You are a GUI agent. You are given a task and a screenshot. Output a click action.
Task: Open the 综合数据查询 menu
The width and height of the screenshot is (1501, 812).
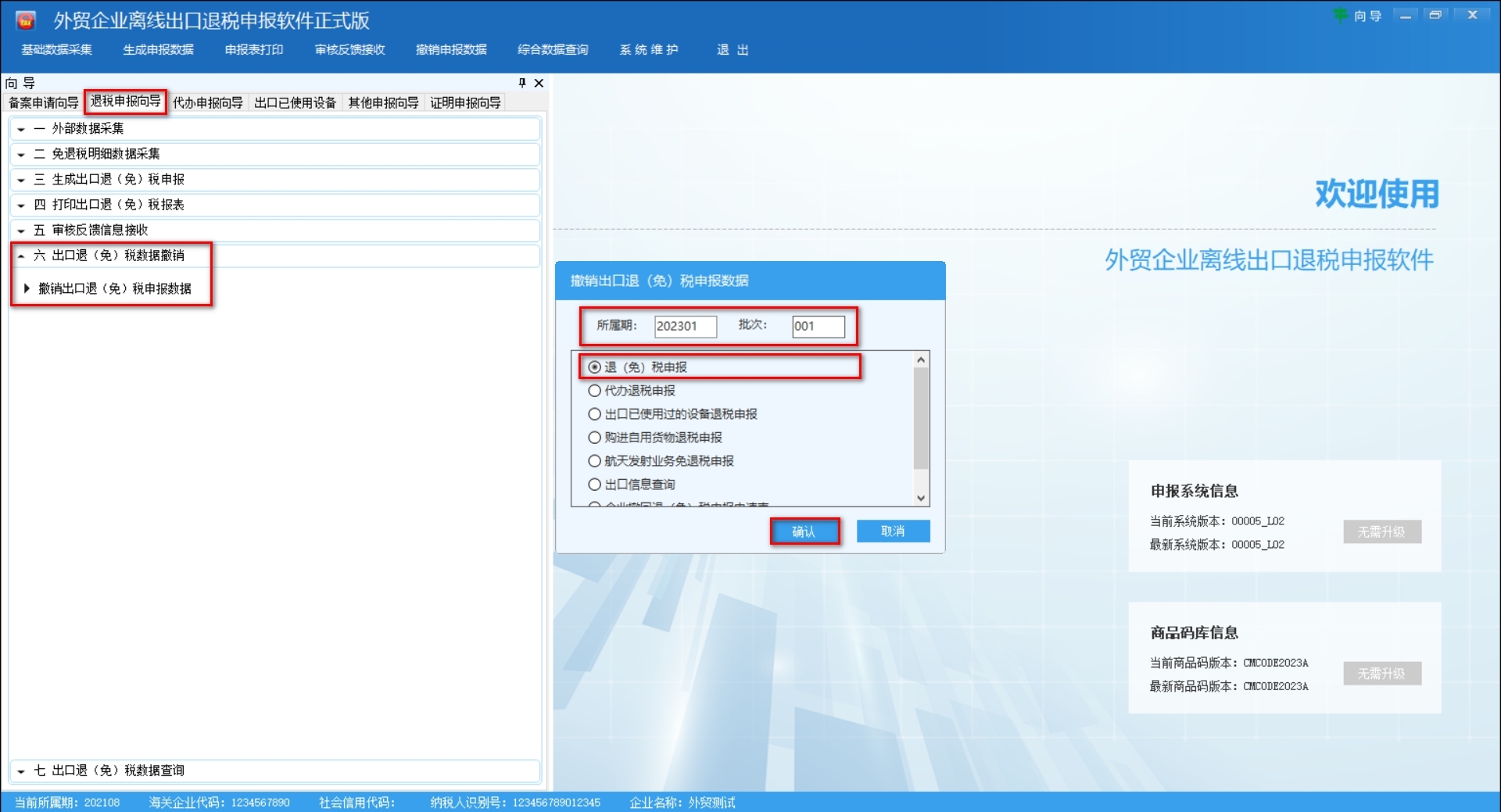pos(552,49)
